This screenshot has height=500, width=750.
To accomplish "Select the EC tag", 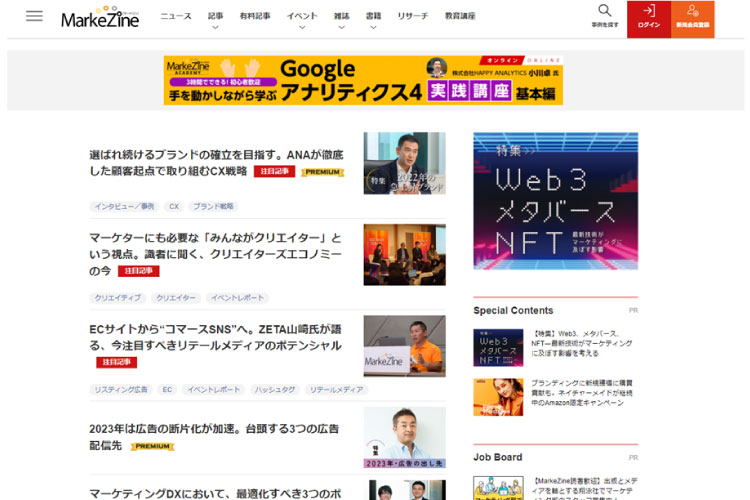I will click(x=167, y=389).
